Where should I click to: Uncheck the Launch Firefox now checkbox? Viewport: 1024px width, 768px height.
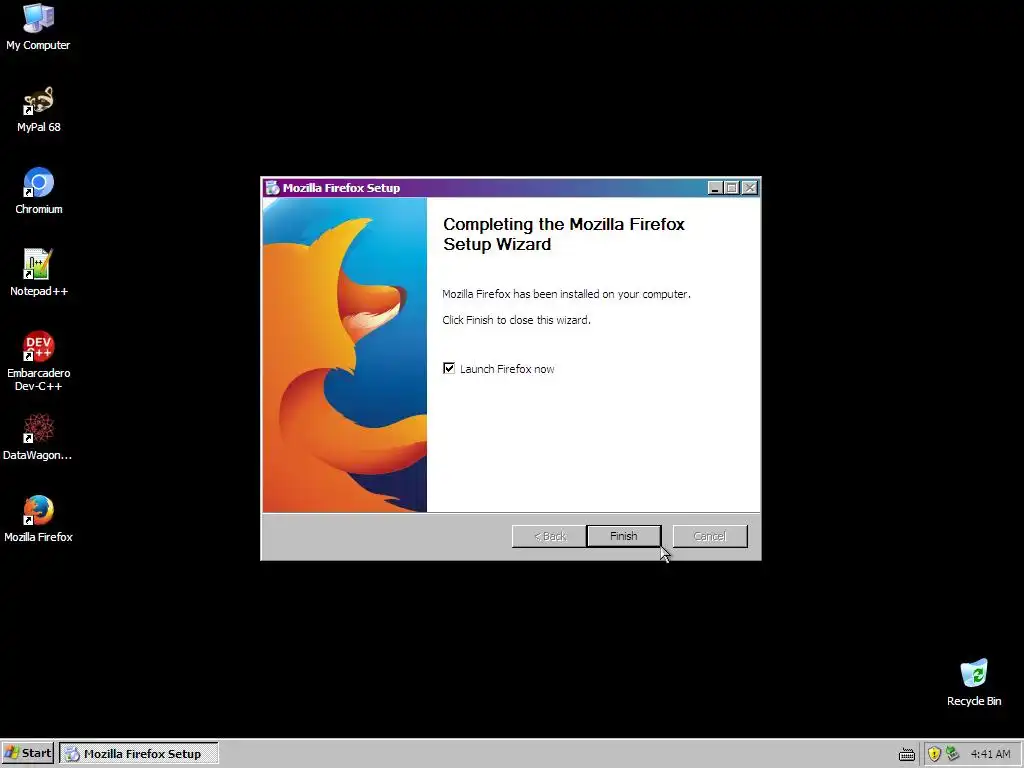click(449, 368)
